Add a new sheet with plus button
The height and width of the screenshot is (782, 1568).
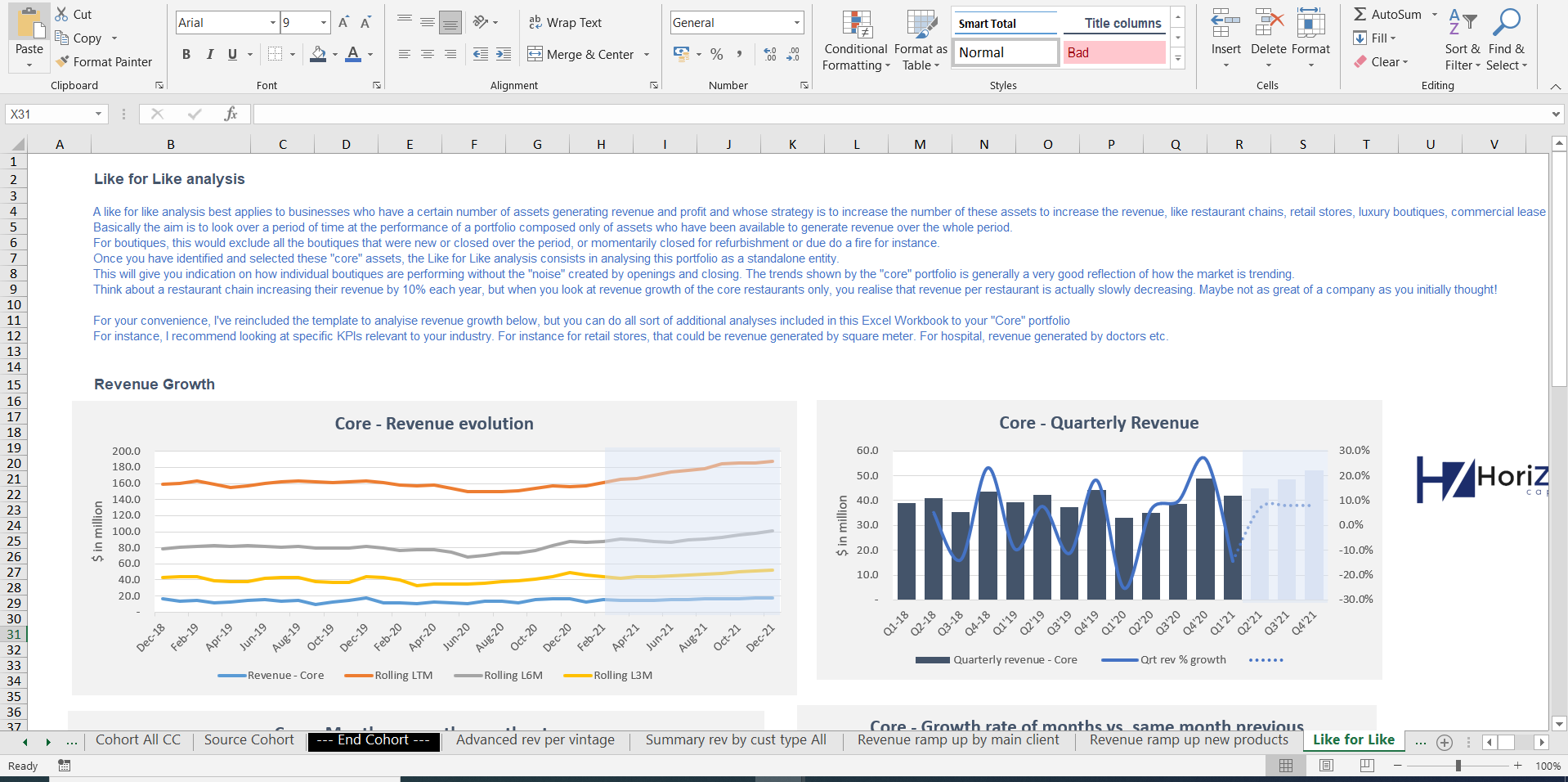pos(1445,742)
